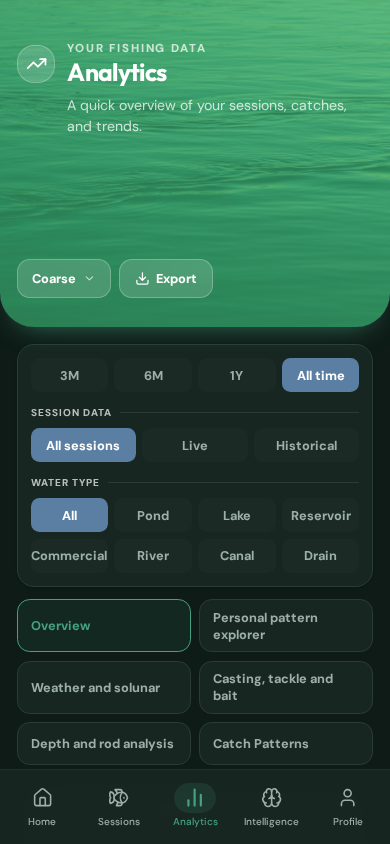Open the Coarse category dropdown
Viewport: 390px width, 844px height.
[x=64, y=278]
